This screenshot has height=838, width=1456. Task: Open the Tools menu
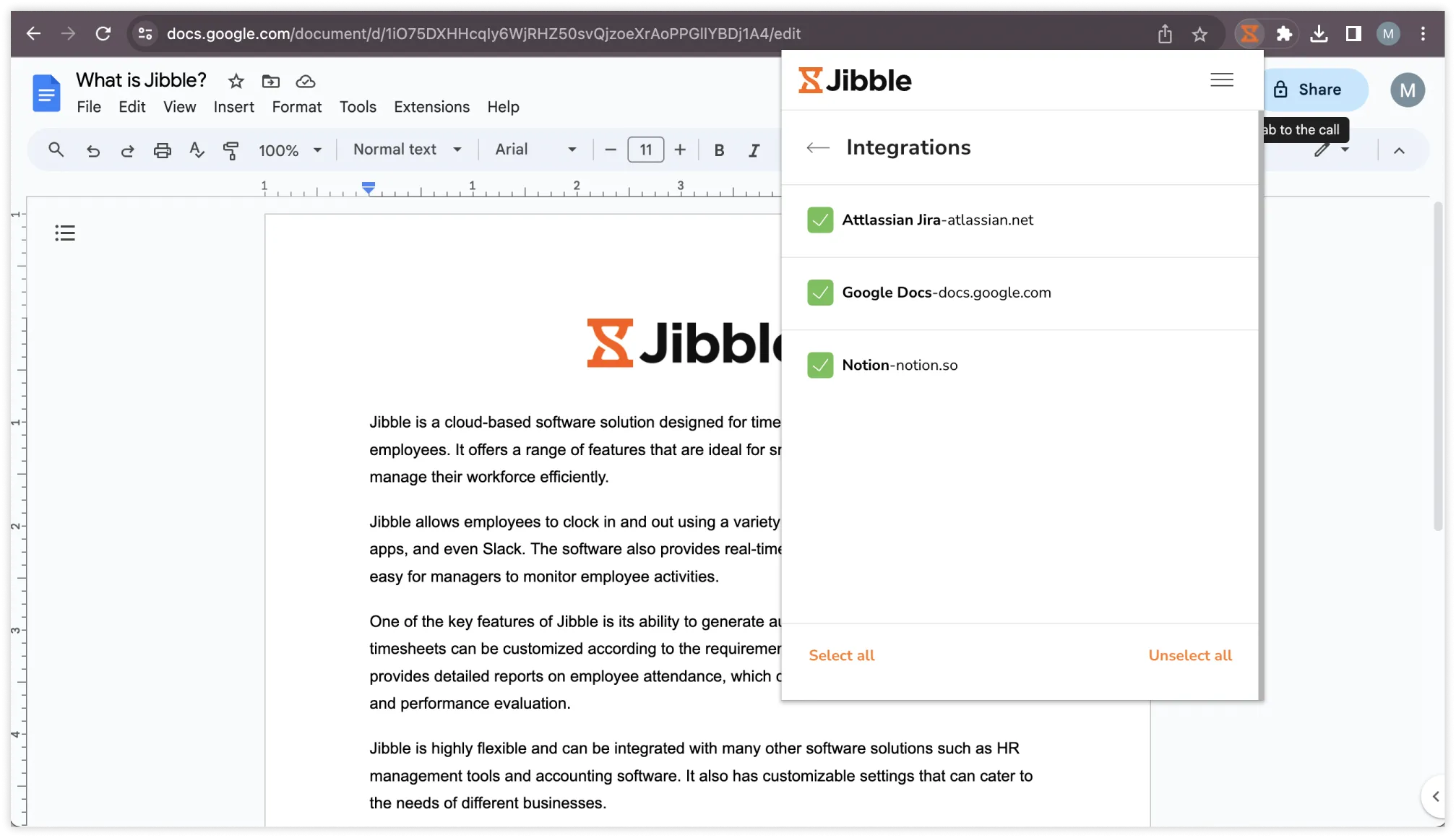[x=358, y=106]
